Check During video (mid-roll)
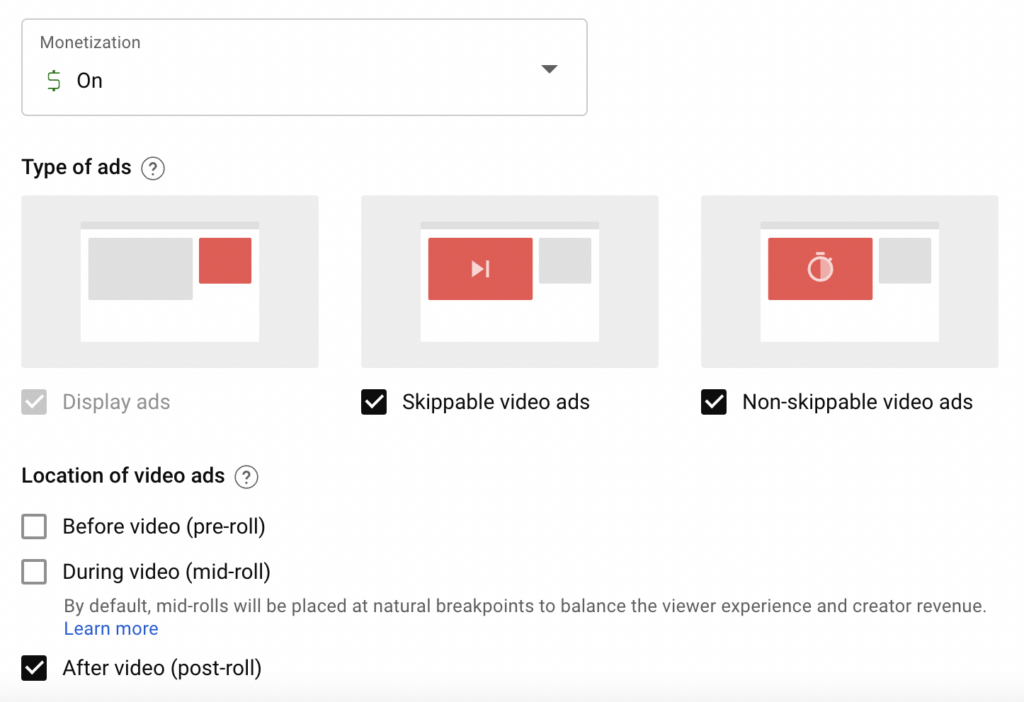1024x702 pixels. tap(34, 571)
